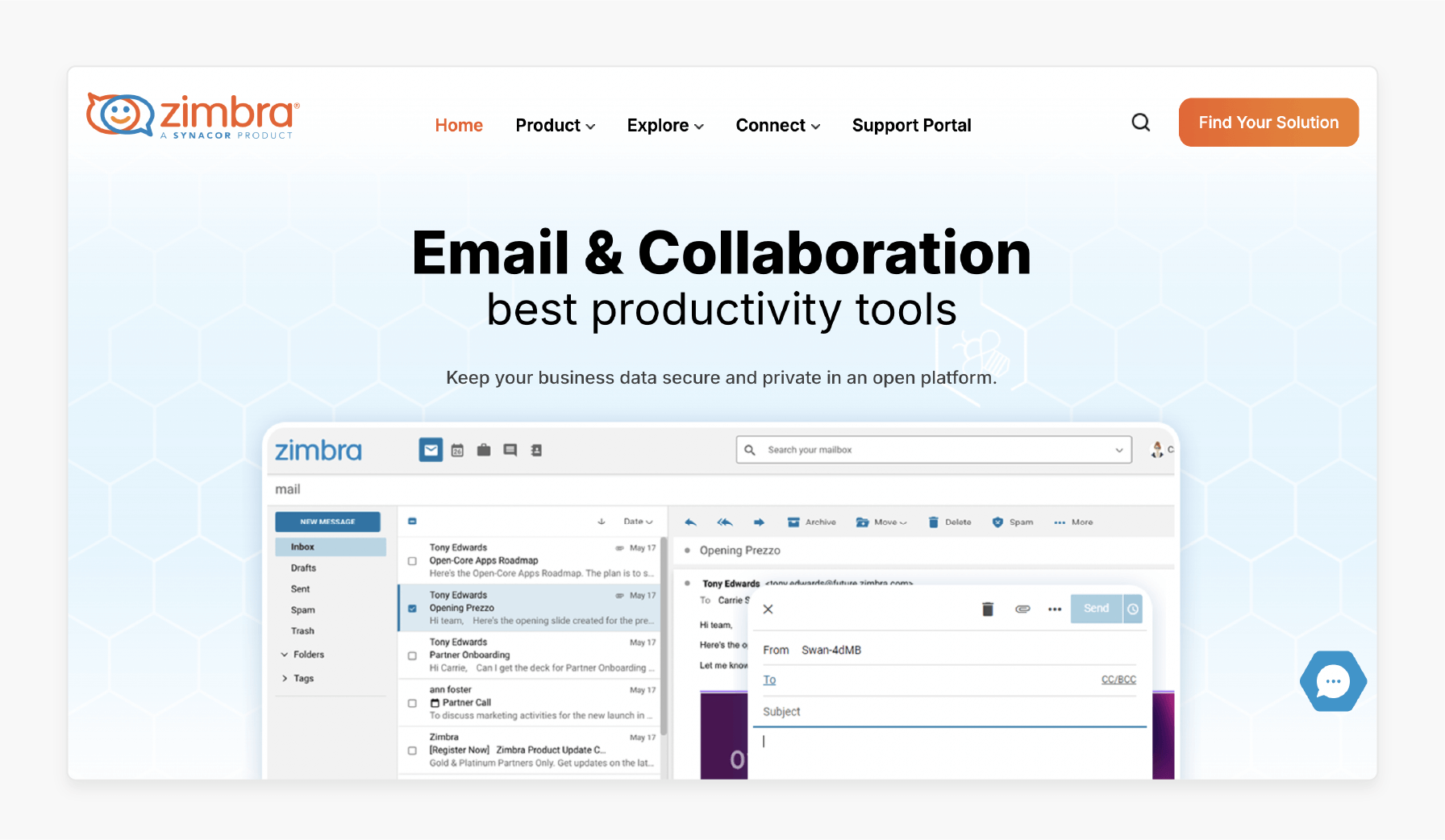Click the attachment paperclip icon

[x=1022, y=609]
